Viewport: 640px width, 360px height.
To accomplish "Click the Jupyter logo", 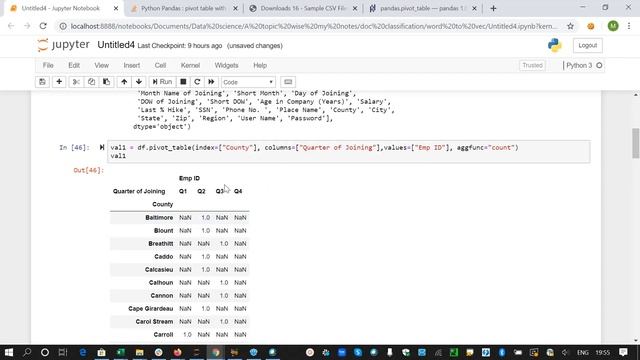I will (63, 45).
